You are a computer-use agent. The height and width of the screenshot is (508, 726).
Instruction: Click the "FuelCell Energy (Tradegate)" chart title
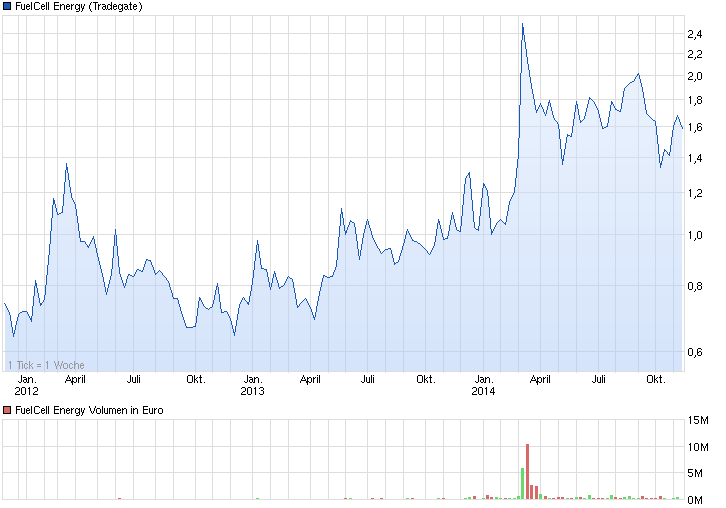tap(79, 6)
